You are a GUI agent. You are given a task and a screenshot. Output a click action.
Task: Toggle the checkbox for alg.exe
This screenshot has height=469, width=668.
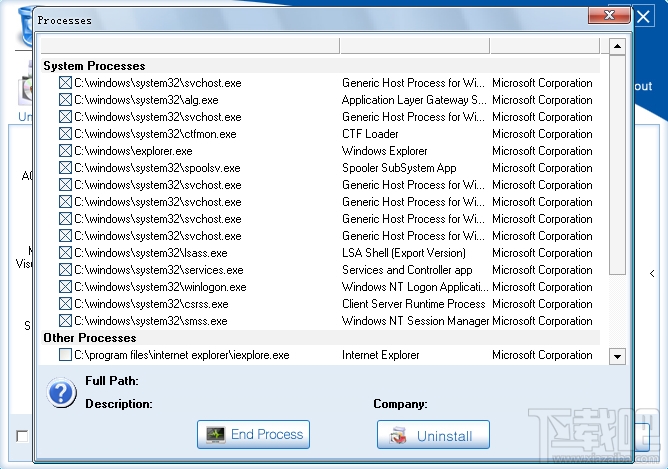65,100
